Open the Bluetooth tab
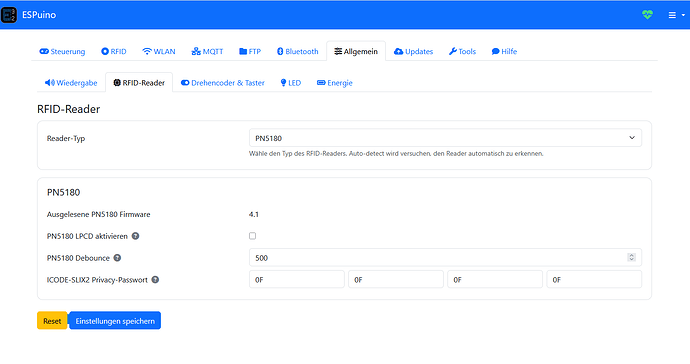Image resolution: width=690 pixels, height=364 pixels. pyautogui.click(x=297, y=51)
